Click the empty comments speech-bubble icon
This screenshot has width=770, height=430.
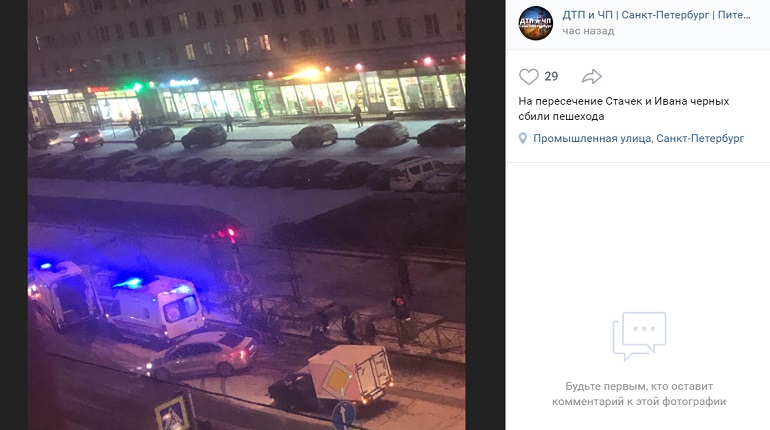(639, 336)
